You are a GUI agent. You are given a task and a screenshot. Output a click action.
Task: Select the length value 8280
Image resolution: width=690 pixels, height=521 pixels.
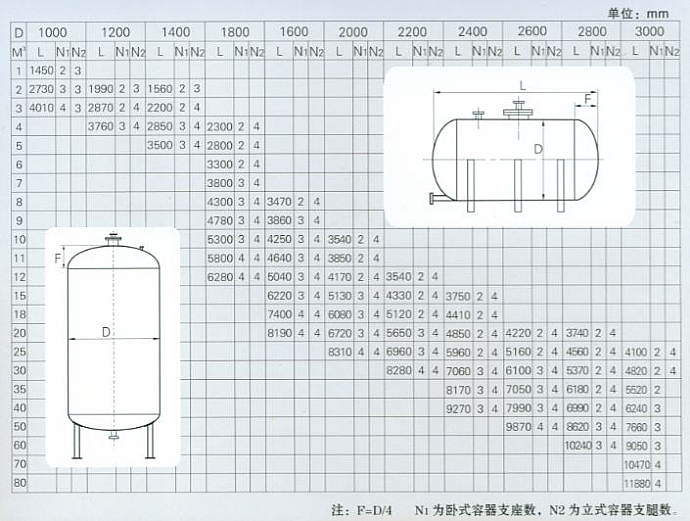tap(399, 371)
